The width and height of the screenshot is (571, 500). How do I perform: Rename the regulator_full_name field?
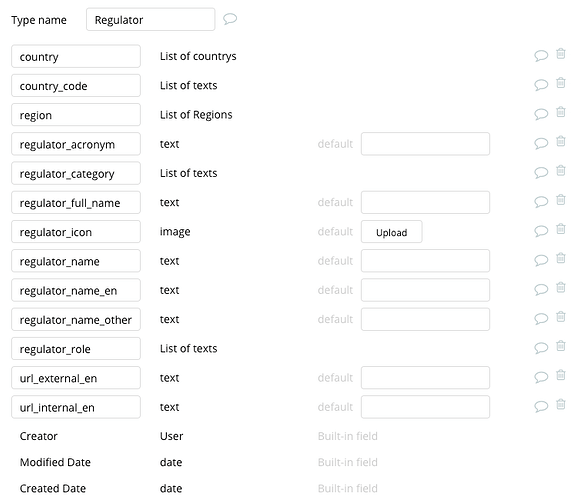pos(76,202)
